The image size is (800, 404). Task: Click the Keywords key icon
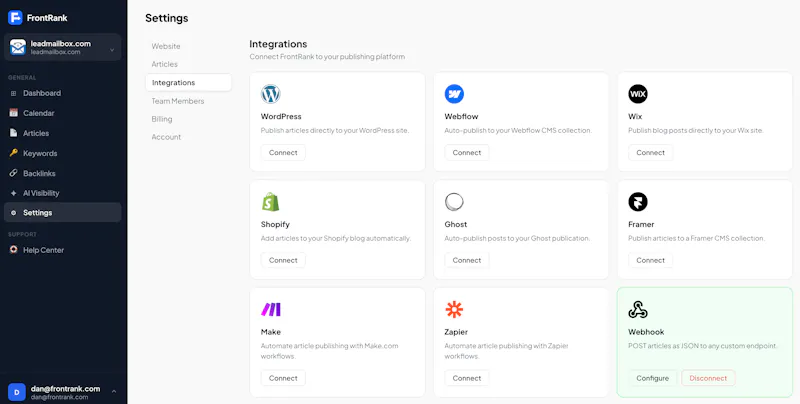pos(13,153)
